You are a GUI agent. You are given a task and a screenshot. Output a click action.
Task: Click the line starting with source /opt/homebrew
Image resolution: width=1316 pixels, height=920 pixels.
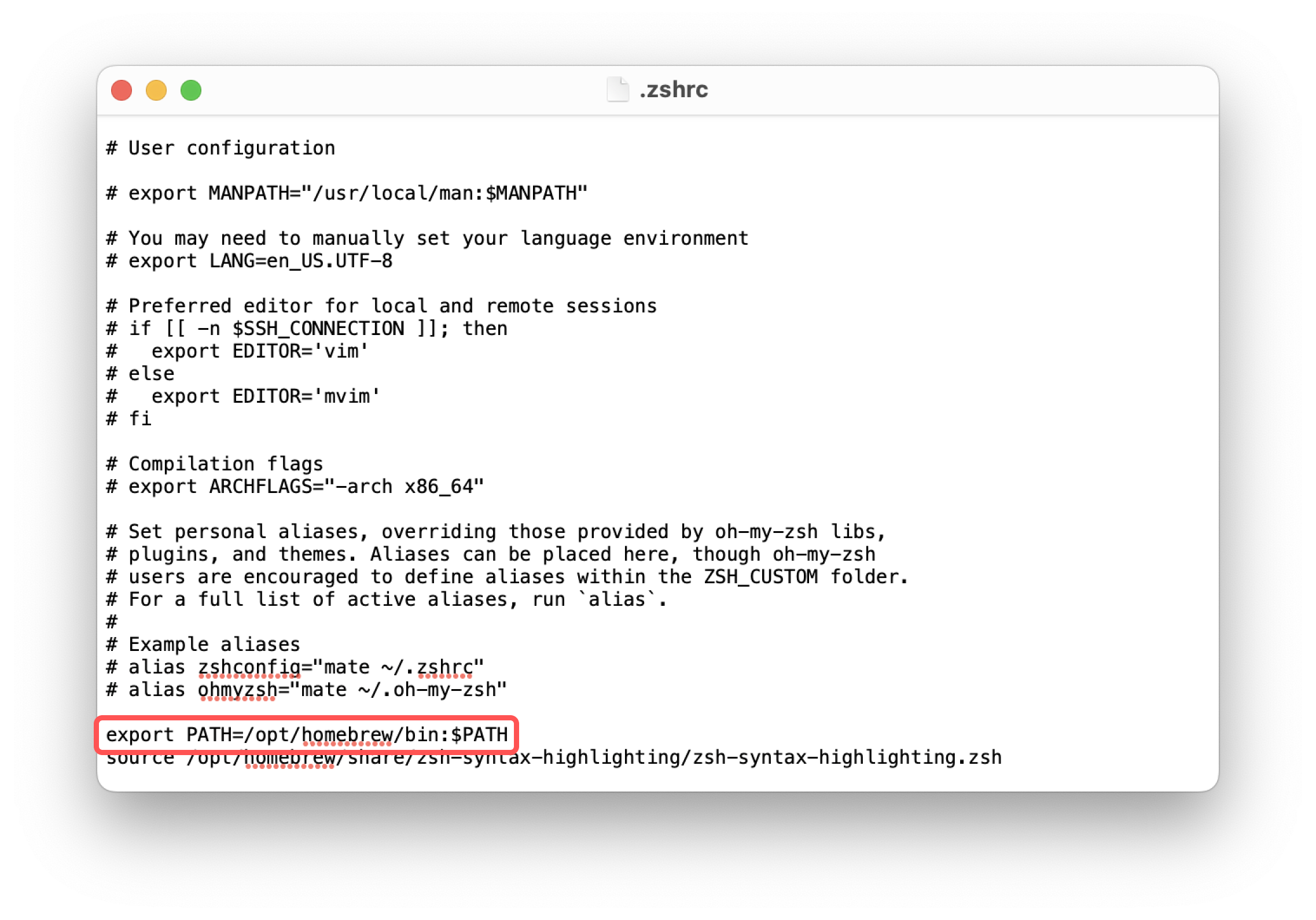tap(554, 757)
